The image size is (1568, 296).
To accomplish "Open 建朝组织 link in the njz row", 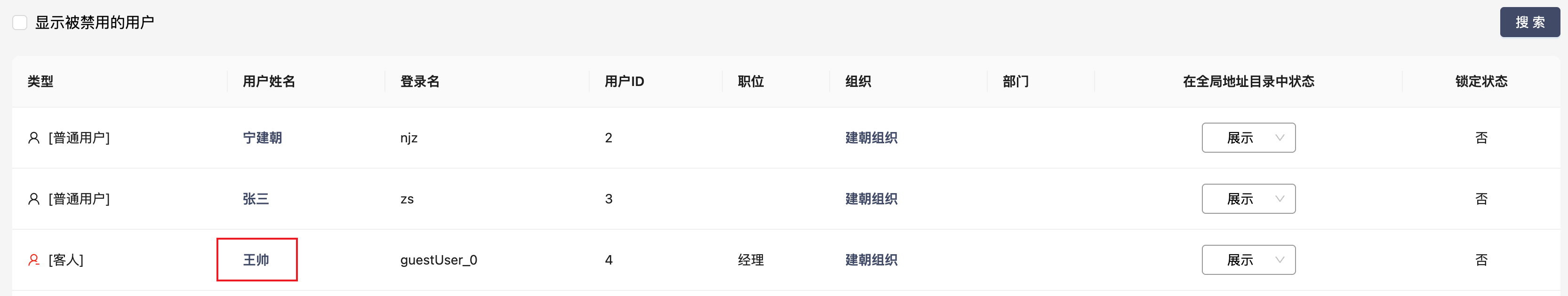I will tap(871, 138).
